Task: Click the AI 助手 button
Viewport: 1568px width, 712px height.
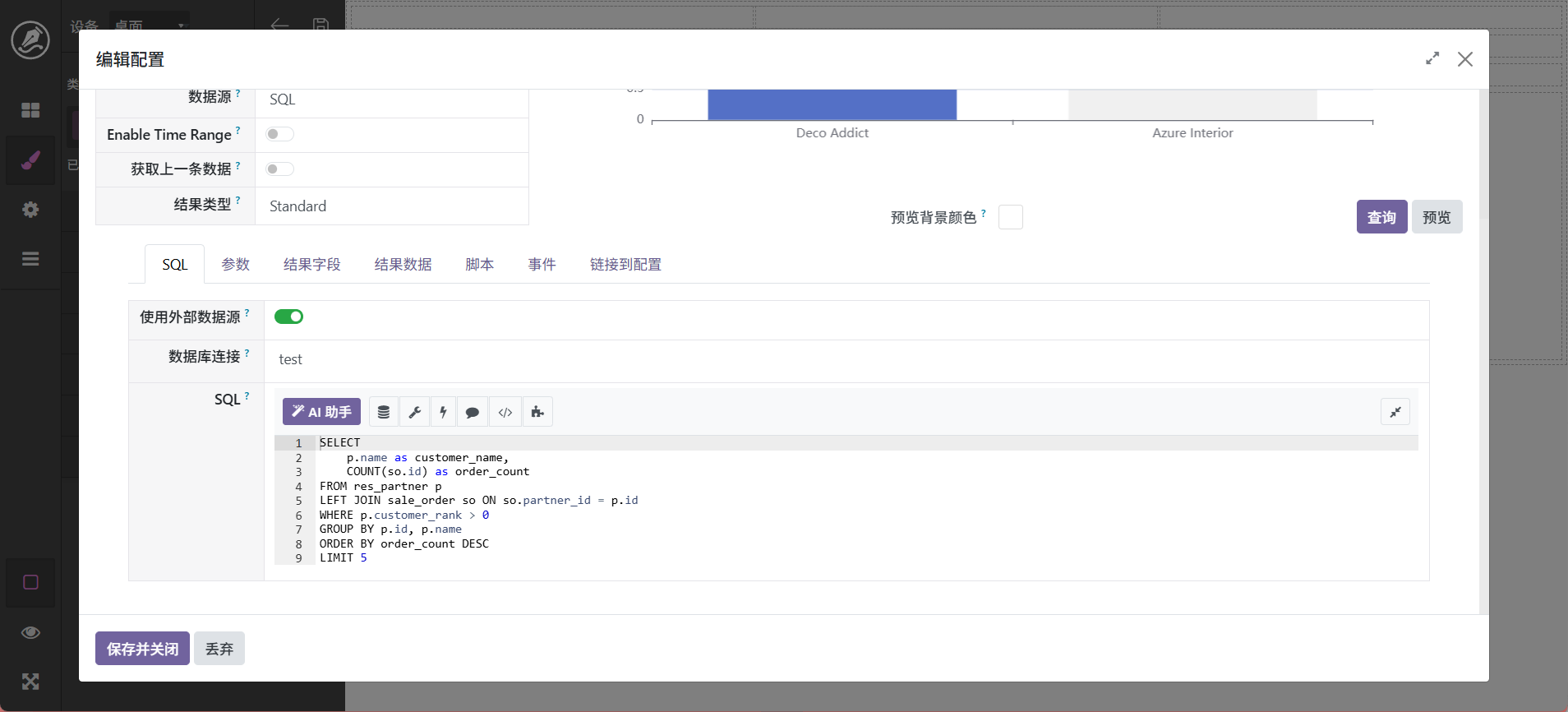Action: [321, 412]
